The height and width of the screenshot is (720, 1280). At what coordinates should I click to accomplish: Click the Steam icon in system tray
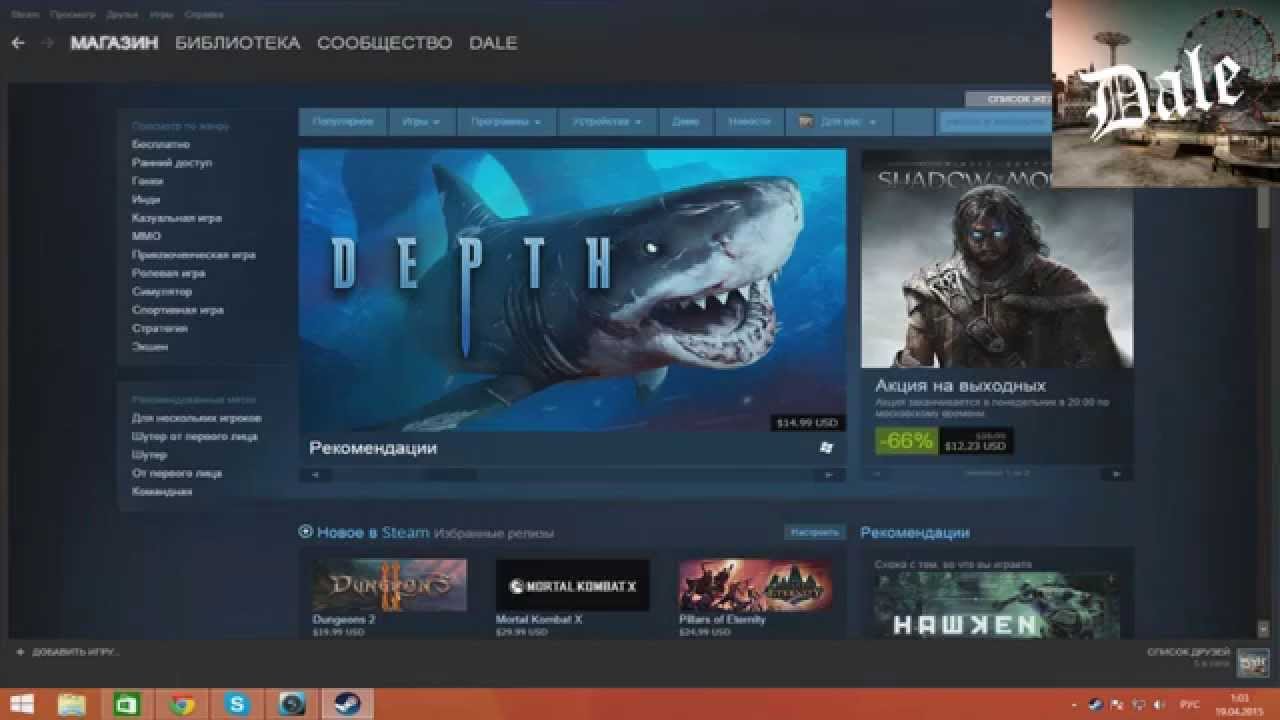click(x=1094, y=704)
